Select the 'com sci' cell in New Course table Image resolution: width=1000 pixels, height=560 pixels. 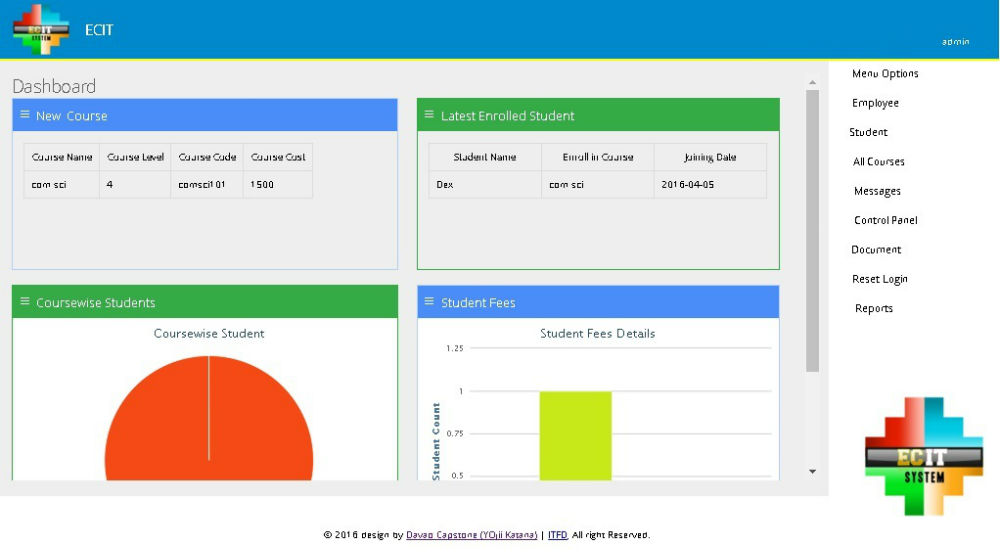point(62,184)
